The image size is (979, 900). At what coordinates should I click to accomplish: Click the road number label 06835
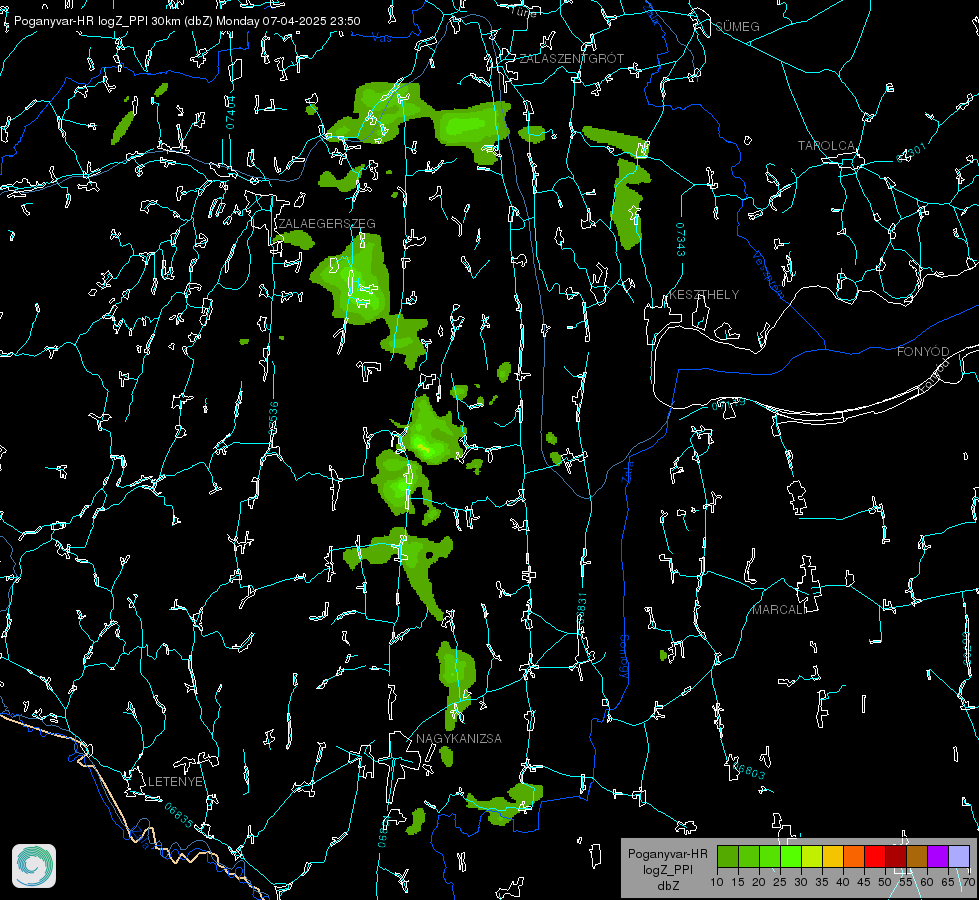pyautogui.click(x=179, y=815)
